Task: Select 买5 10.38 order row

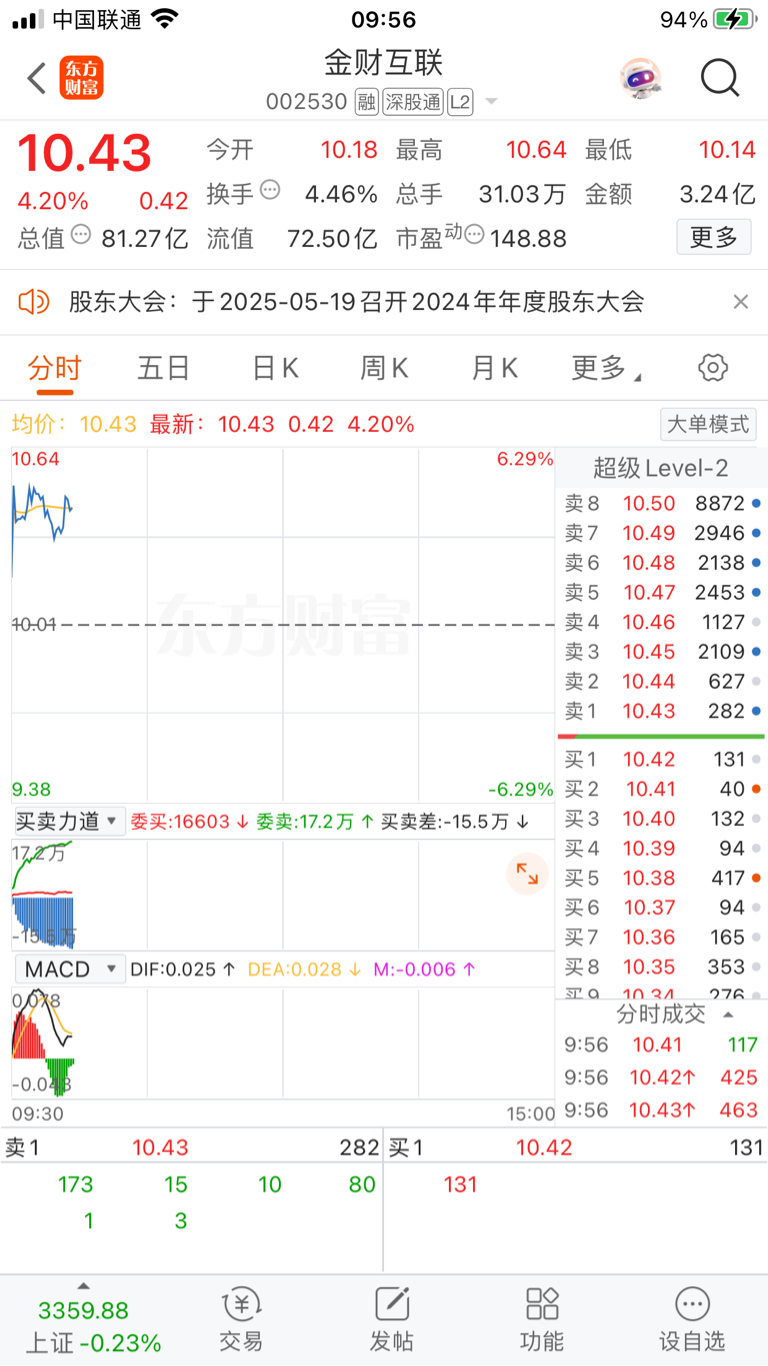Action: point(661,878)
